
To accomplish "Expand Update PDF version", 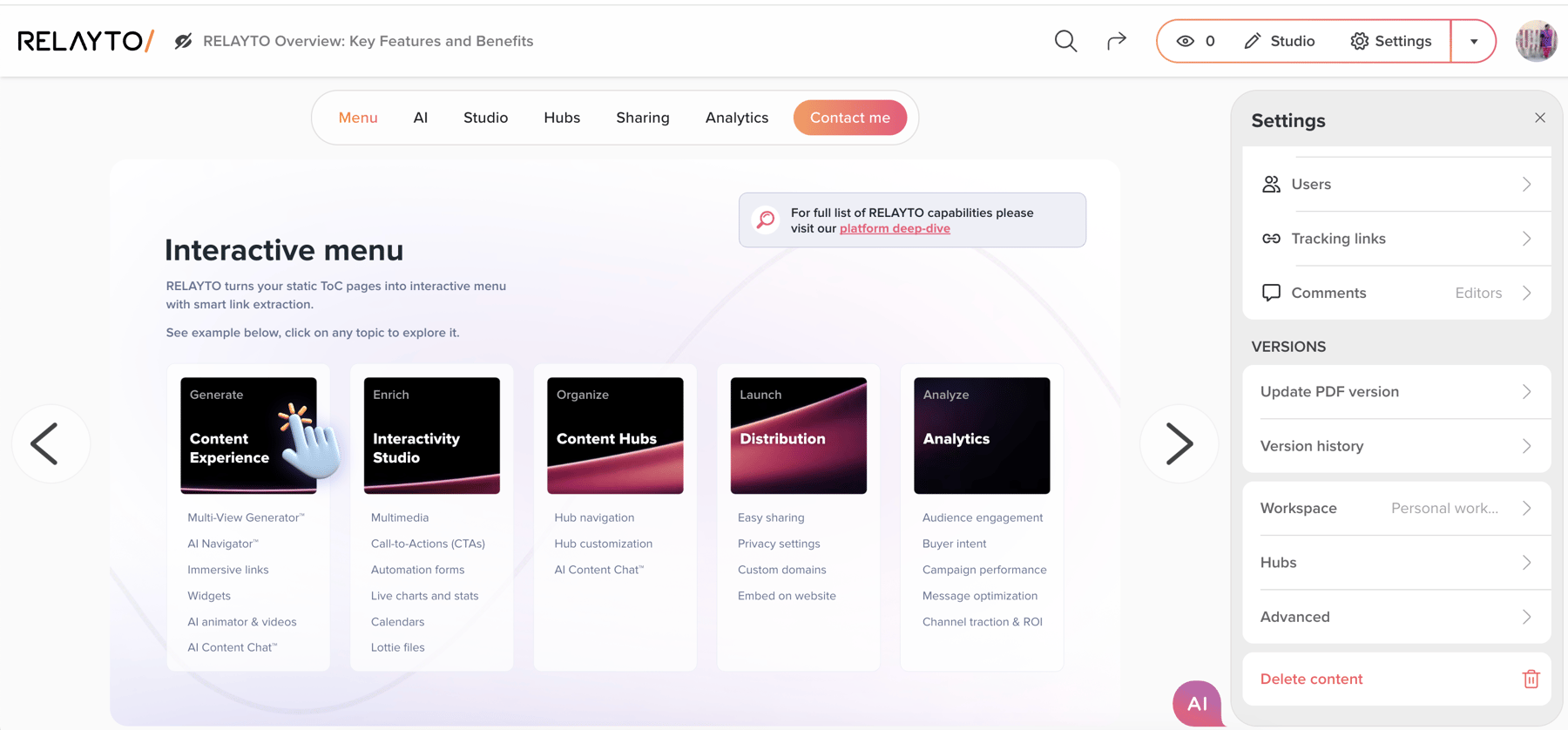I will click(x=1396, y=392).
